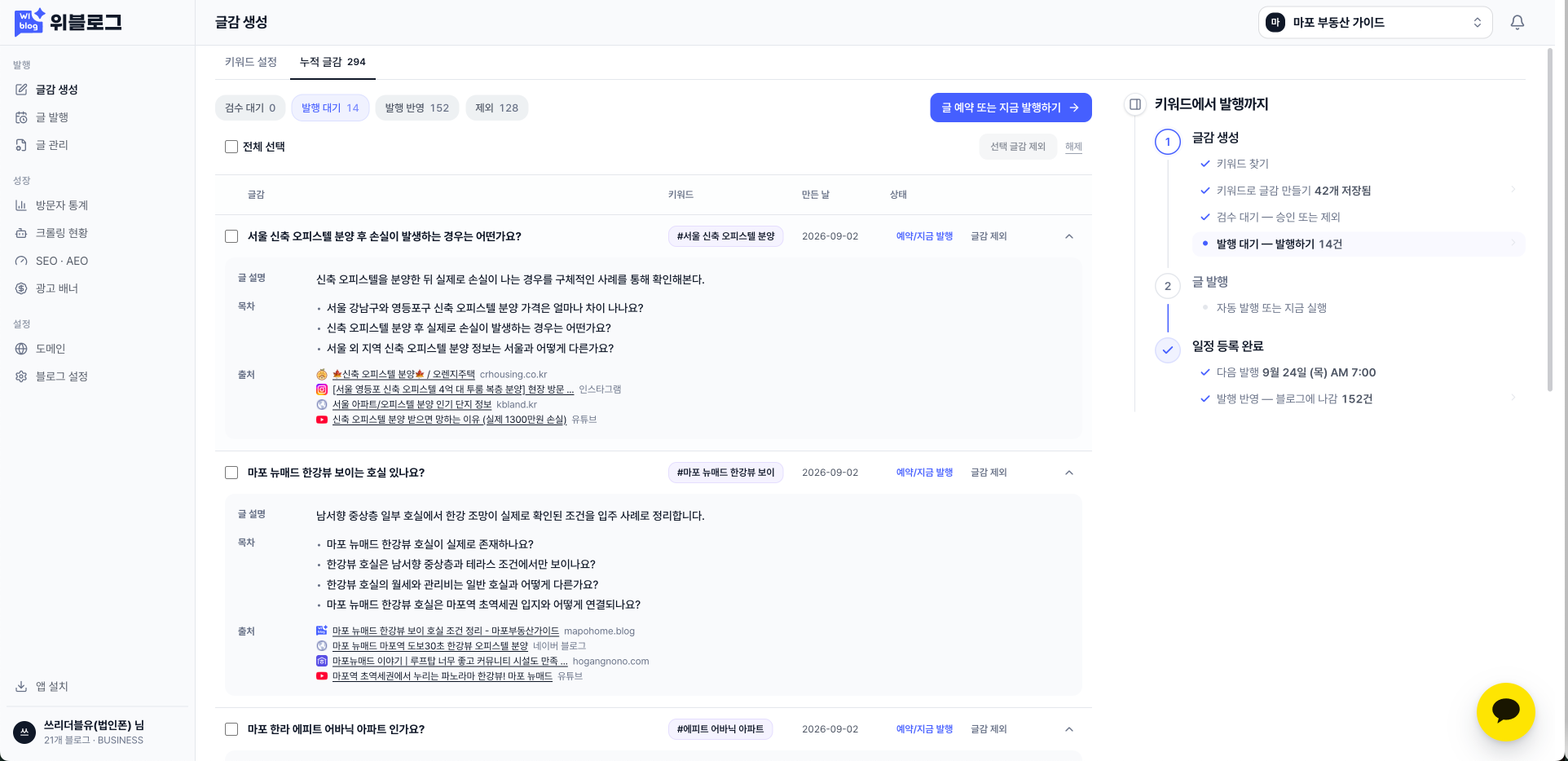Select the 누적 글감 294 tab
This screenshot has width=1568, height=761.
point(333,62)
